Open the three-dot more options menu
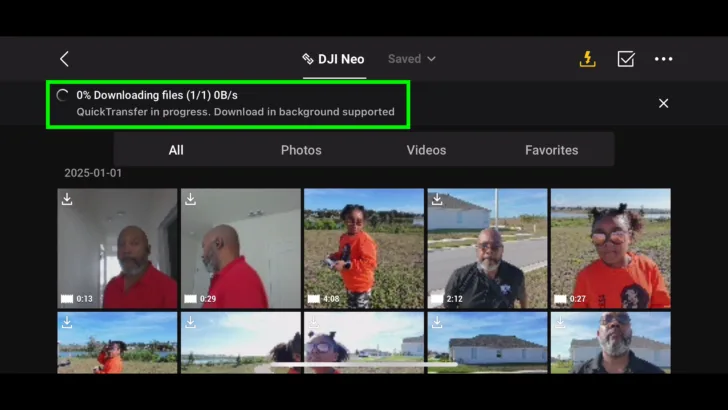 point(663,59)
